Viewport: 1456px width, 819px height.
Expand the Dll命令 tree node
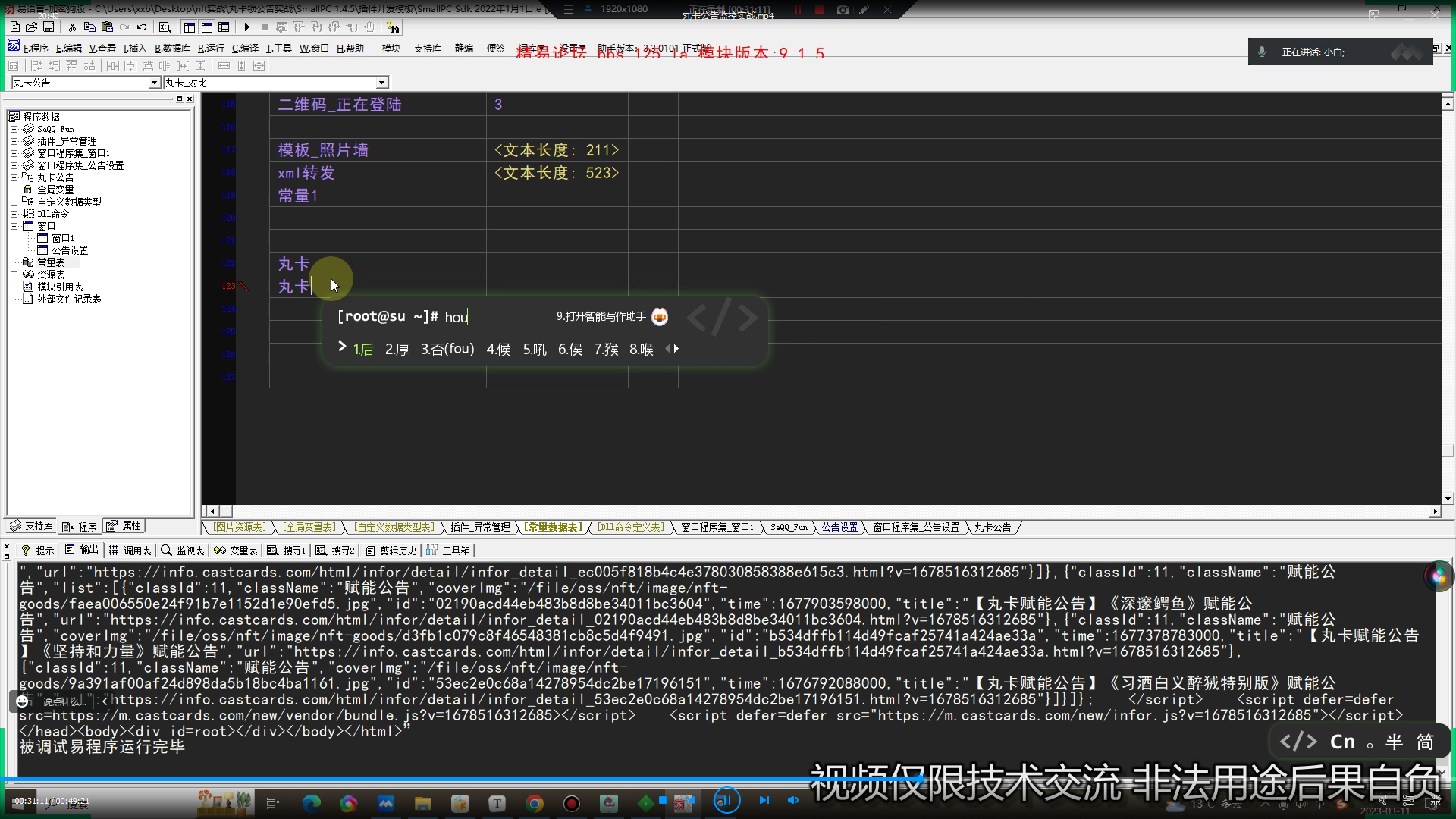tap(14, 214)
